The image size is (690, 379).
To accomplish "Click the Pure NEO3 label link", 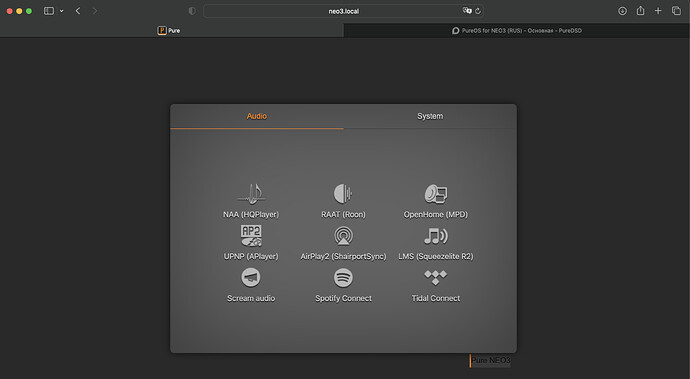I will tap(491, 361).
